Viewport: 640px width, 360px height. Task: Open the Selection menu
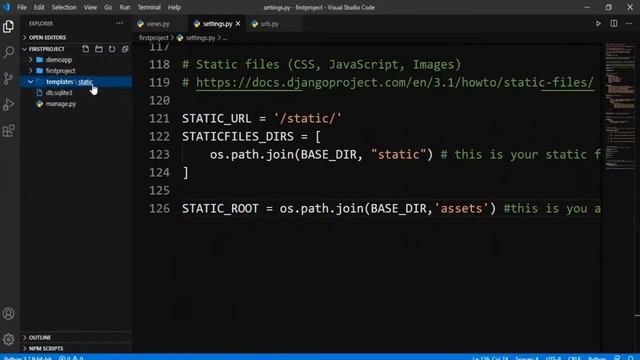point(64,7)
